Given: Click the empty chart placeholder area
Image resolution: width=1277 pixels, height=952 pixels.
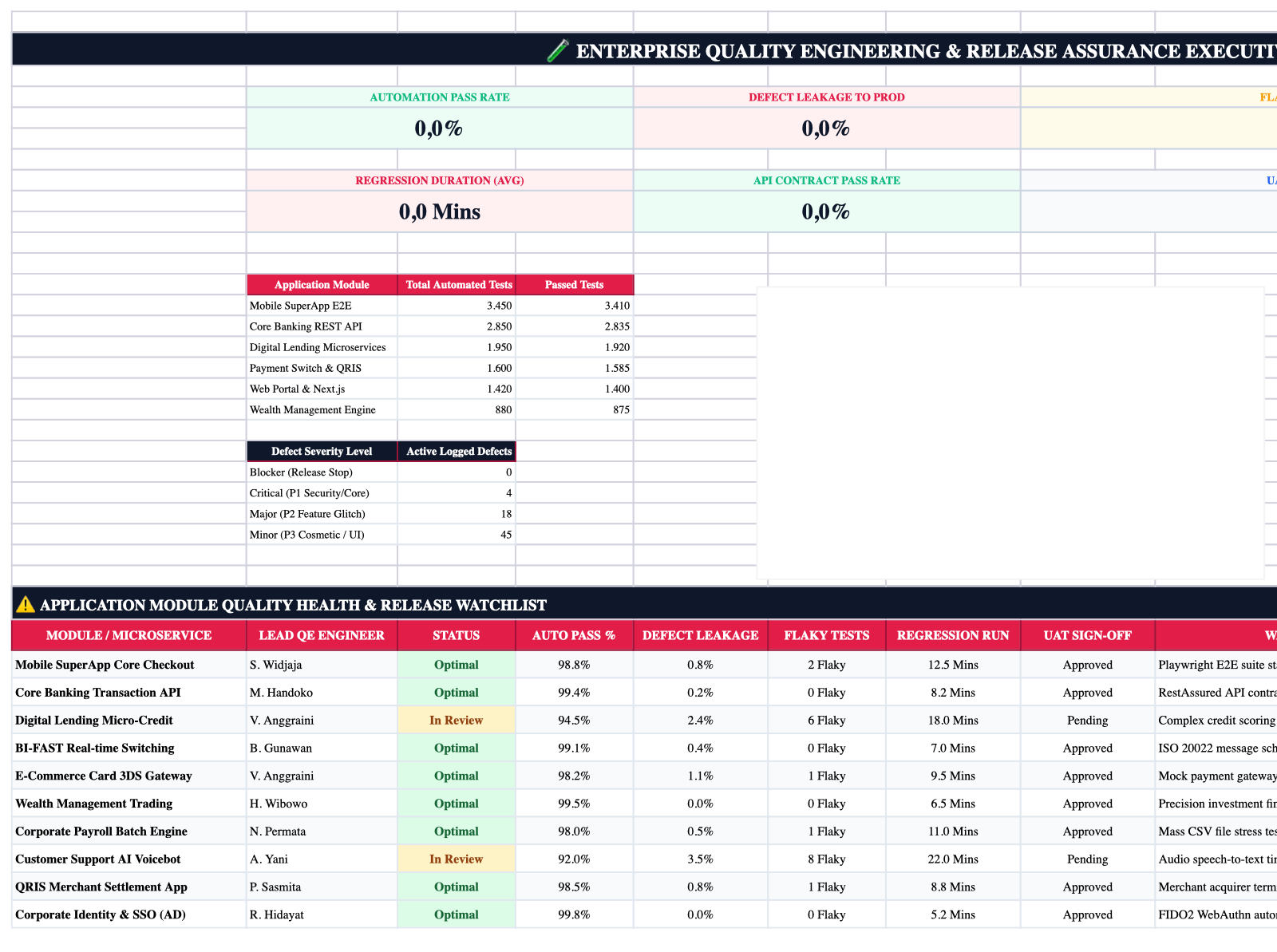Looking at the screenshot, I should tap(1010, 433).
